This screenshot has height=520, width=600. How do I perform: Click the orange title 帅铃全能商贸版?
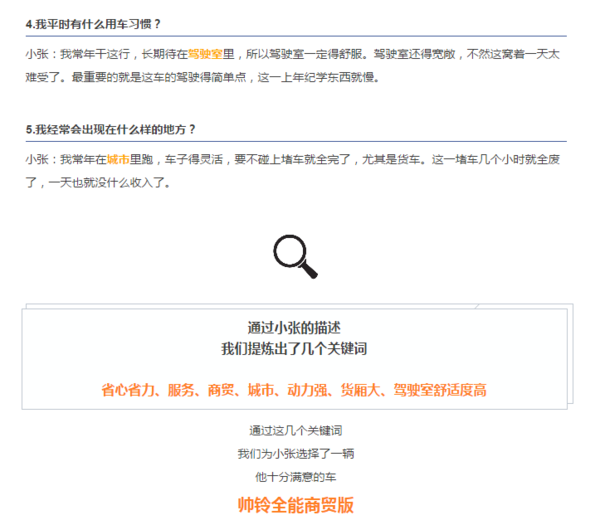(x=295, y=505)
